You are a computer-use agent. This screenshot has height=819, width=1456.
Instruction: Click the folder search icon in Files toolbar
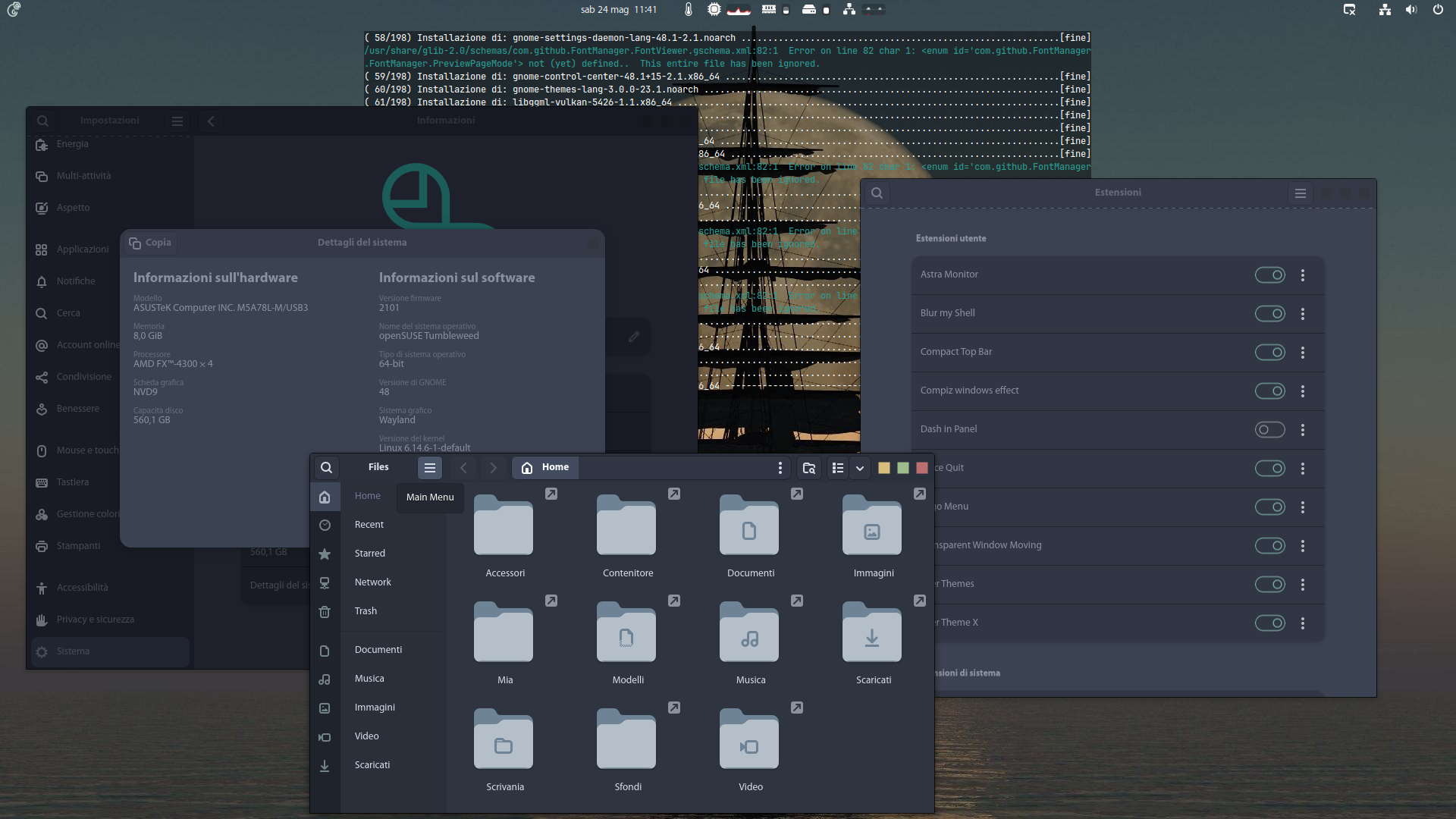(809, 468)
